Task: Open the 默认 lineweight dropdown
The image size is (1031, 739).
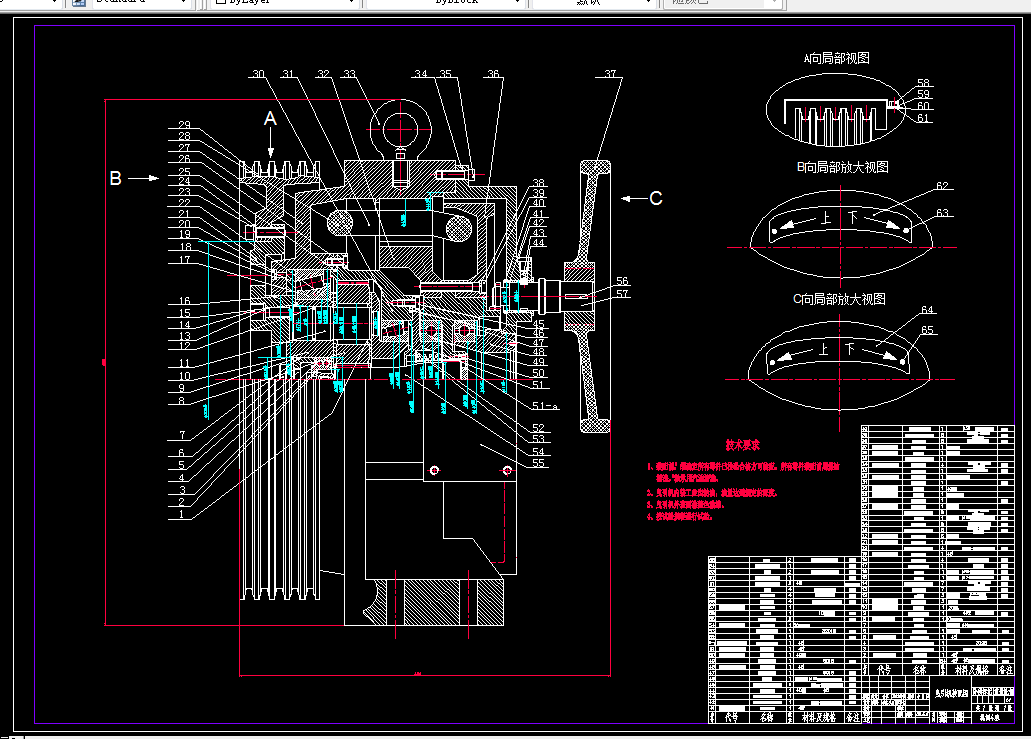Action: [x=648, y=3]
